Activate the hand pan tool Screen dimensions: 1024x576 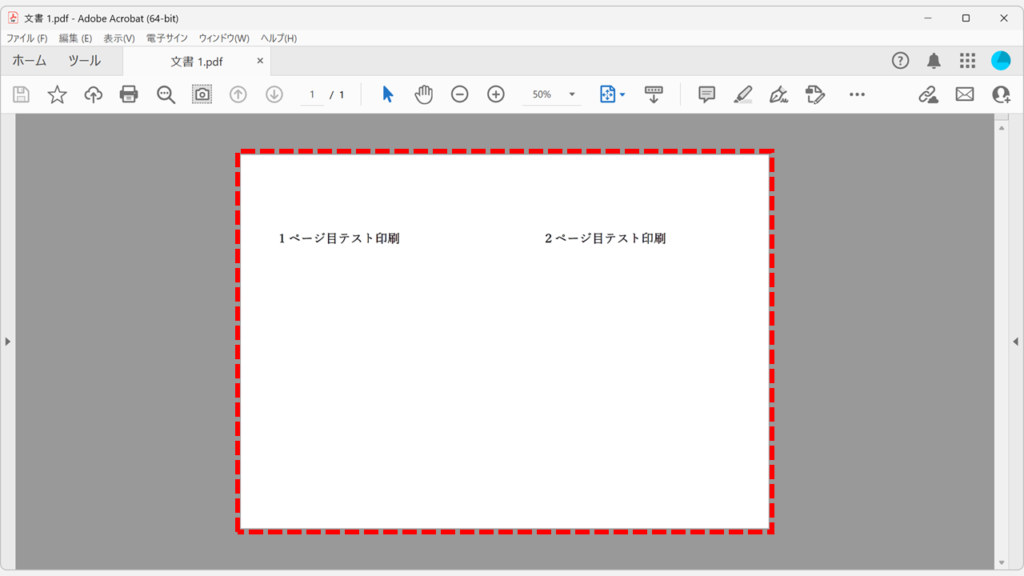(x=424, y=95)
